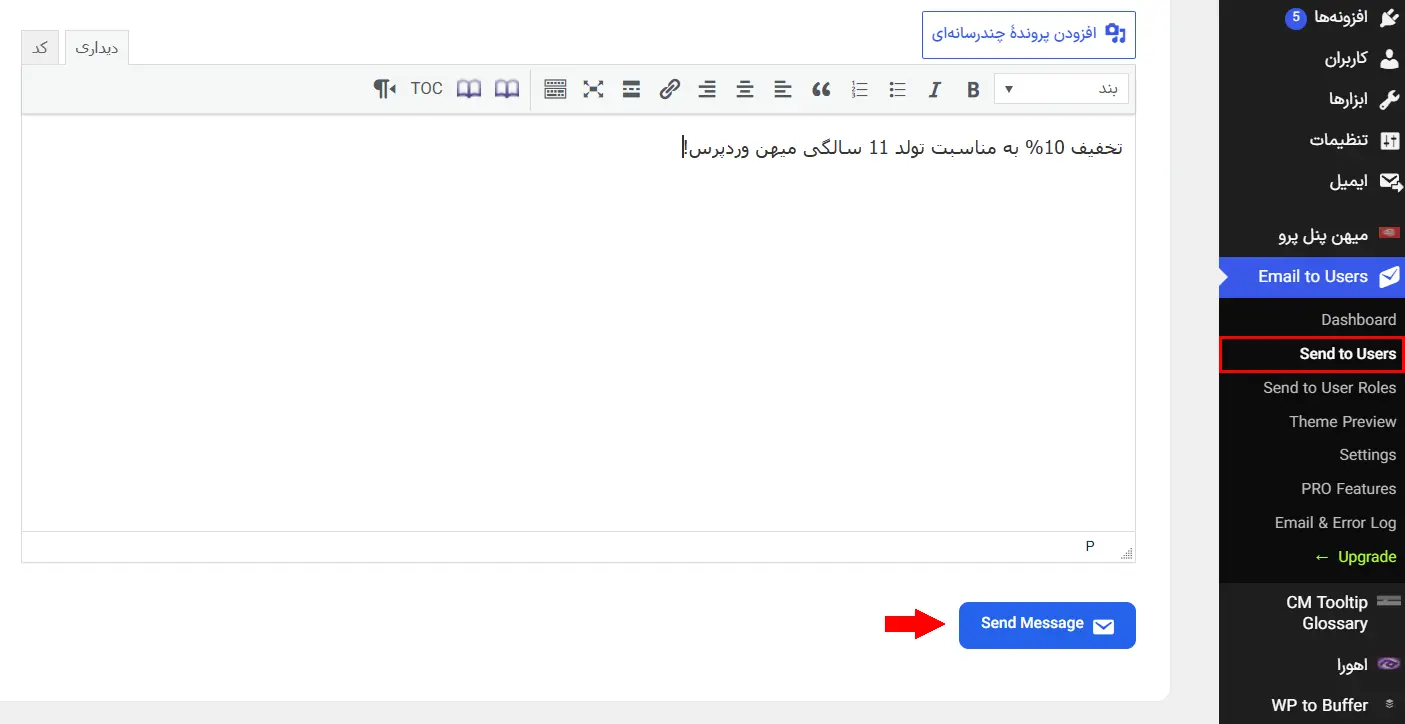The height and width of the screenshot is (724, 1405).
Task: Align text to the left
Action: [x=783, y=90]
